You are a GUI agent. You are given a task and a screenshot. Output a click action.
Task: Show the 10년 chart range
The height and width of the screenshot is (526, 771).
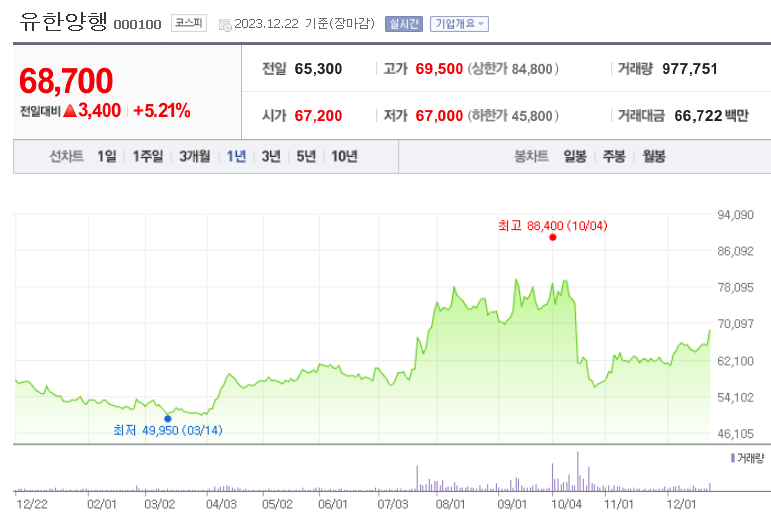click(x=344, y=156)
